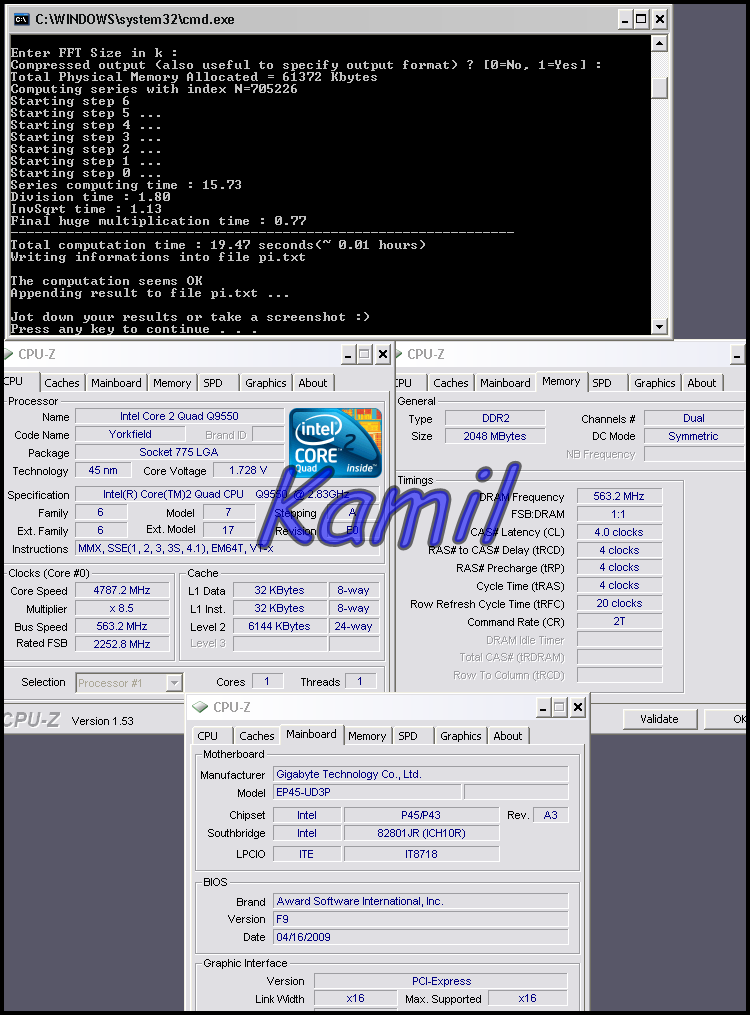Click the Bus Speed value 563.2 MHz

tap(122, 626)
